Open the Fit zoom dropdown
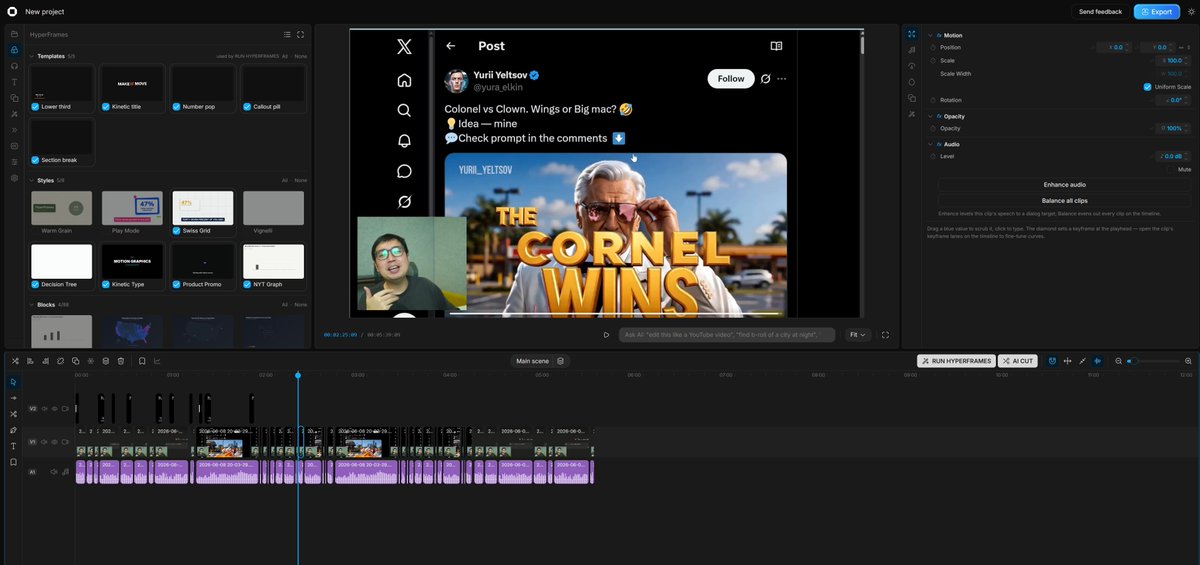1200x565 pixels. (858, 335)
